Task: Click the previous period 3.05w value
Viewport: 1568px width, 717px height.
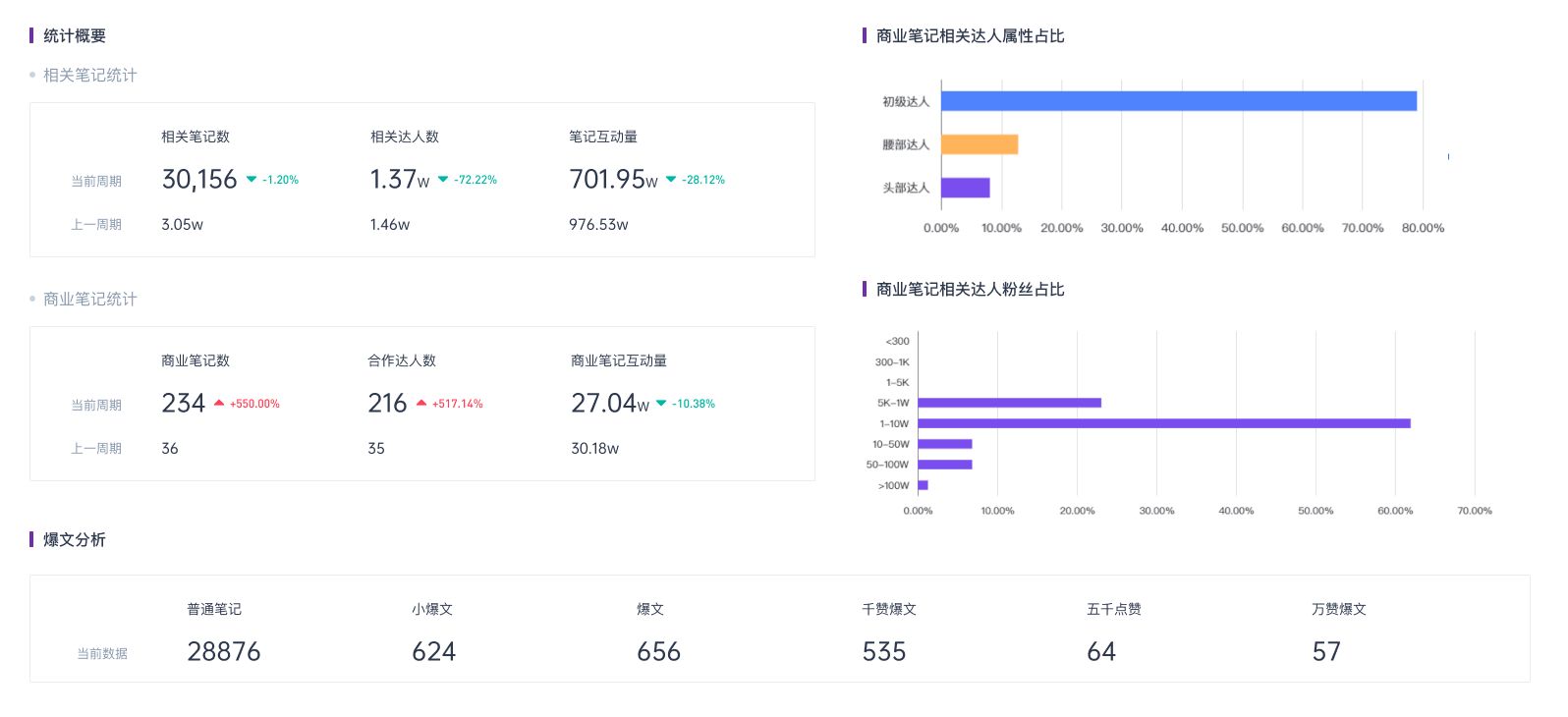Action: click(182, 225)
